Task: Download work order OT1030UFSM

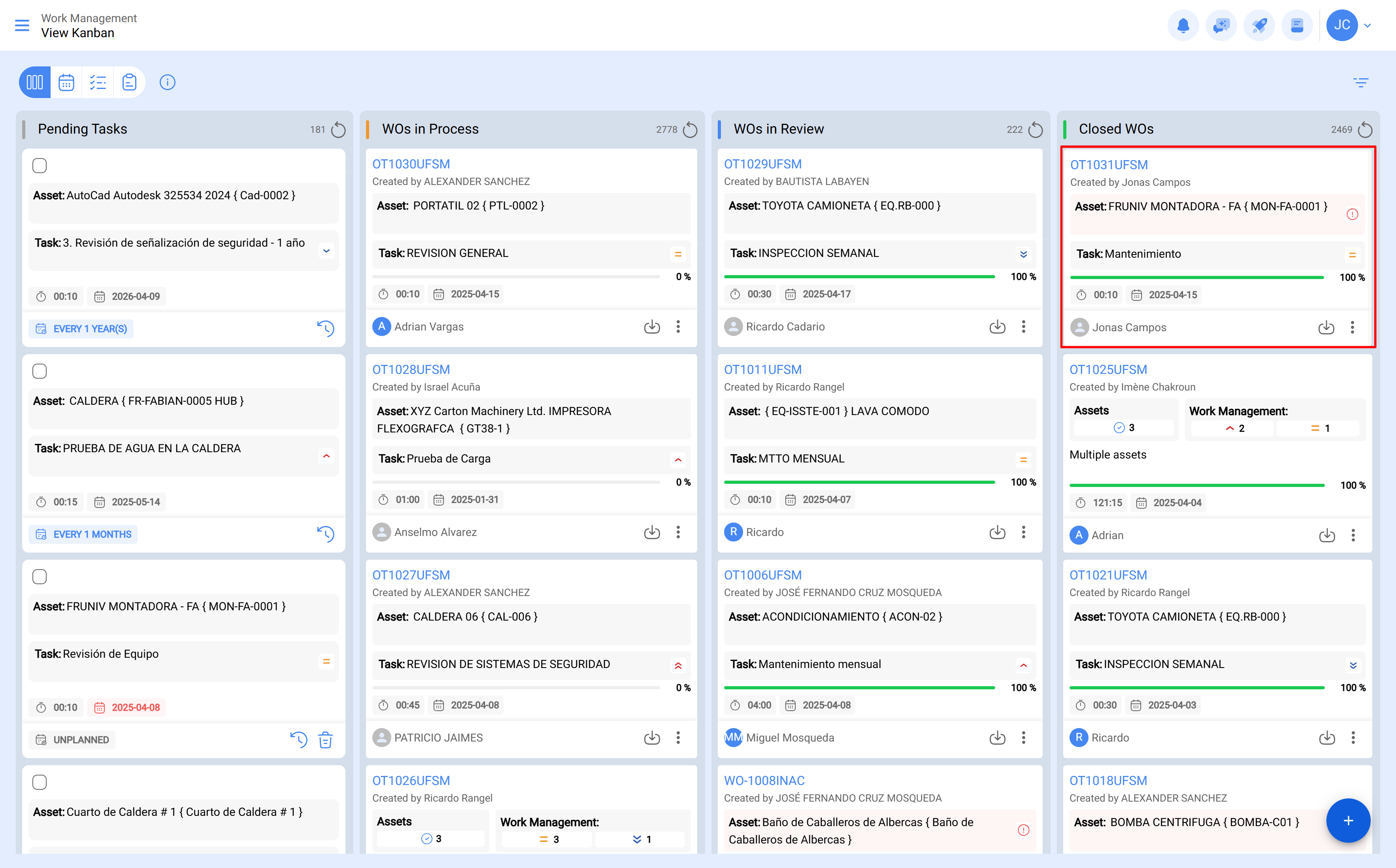Action: 651,326
